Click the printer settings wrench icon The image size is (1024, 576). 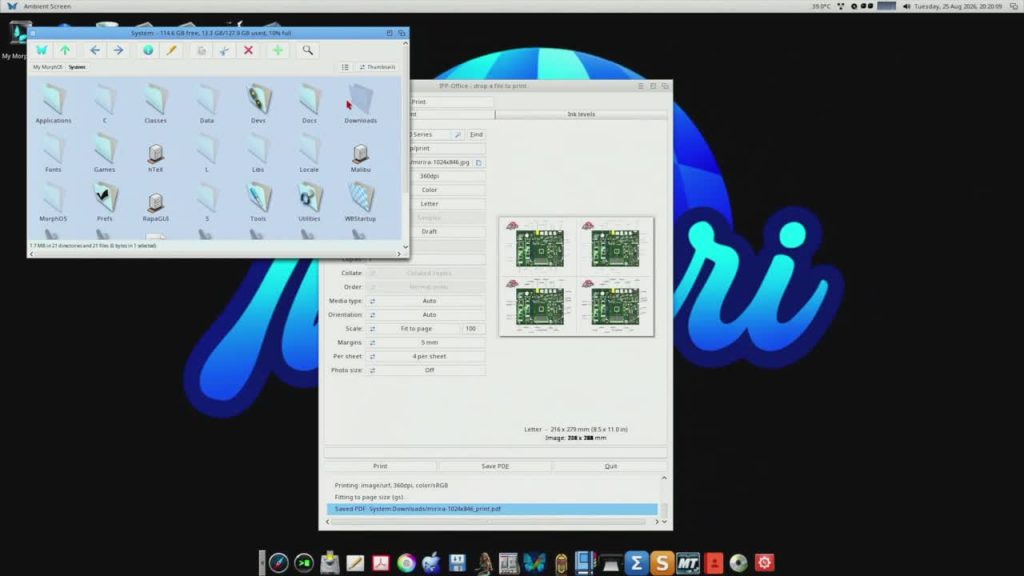point(458,135)
